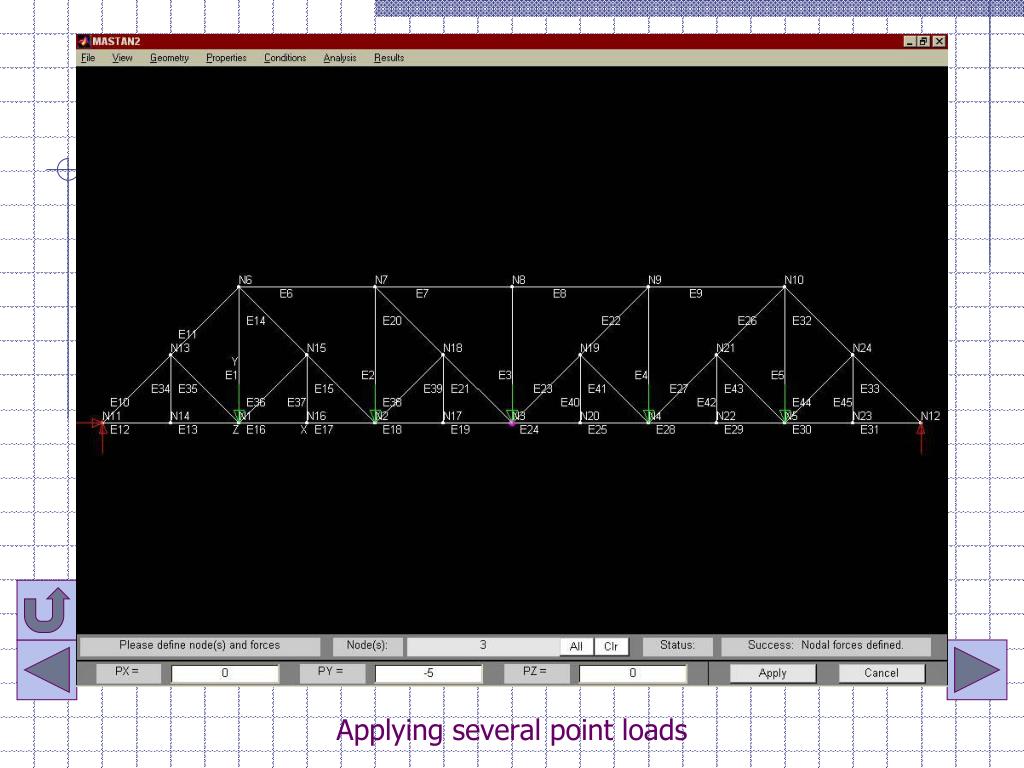The image size is (1024, 768).
Task: Select node N13 on the truss
Action: pos(171,355)
